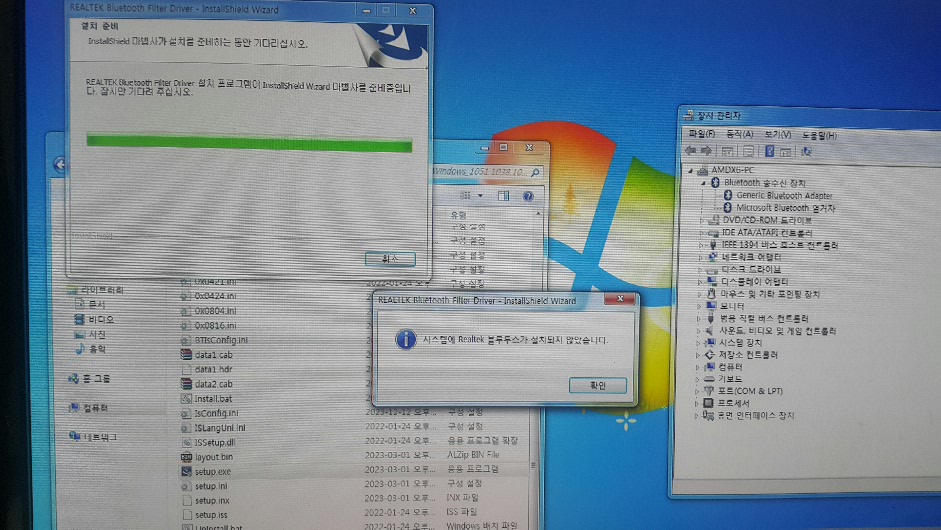The image size is (941, 530).
Task: Click the scan for hardware changes toolbar icon
Action: pos(807,152)
